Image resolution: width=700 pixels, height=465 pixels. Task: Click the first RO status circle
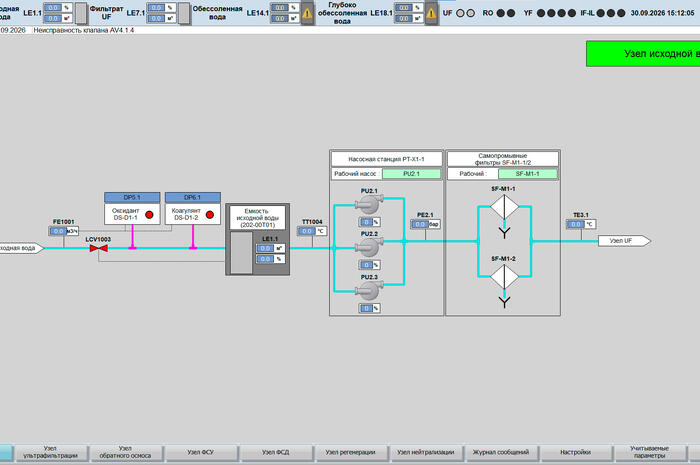pyautogui.click(x=501, y=13)
